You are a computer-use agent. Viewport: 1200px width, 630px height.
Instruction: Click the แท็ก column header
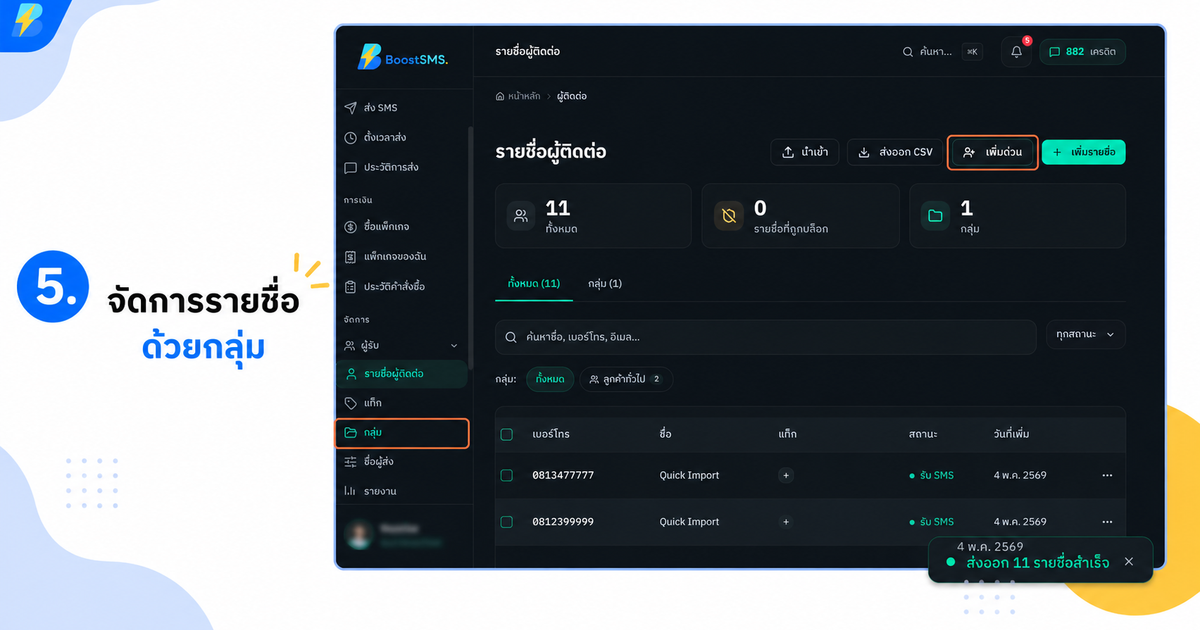click(x=787, y=434)
